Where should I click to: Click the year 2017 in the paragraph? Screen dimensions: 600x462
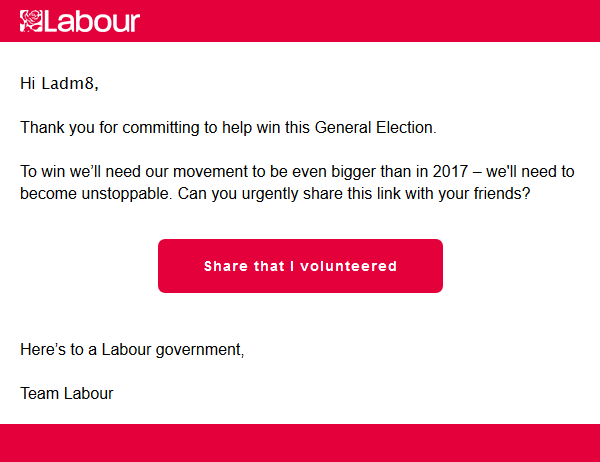point(450,171)
